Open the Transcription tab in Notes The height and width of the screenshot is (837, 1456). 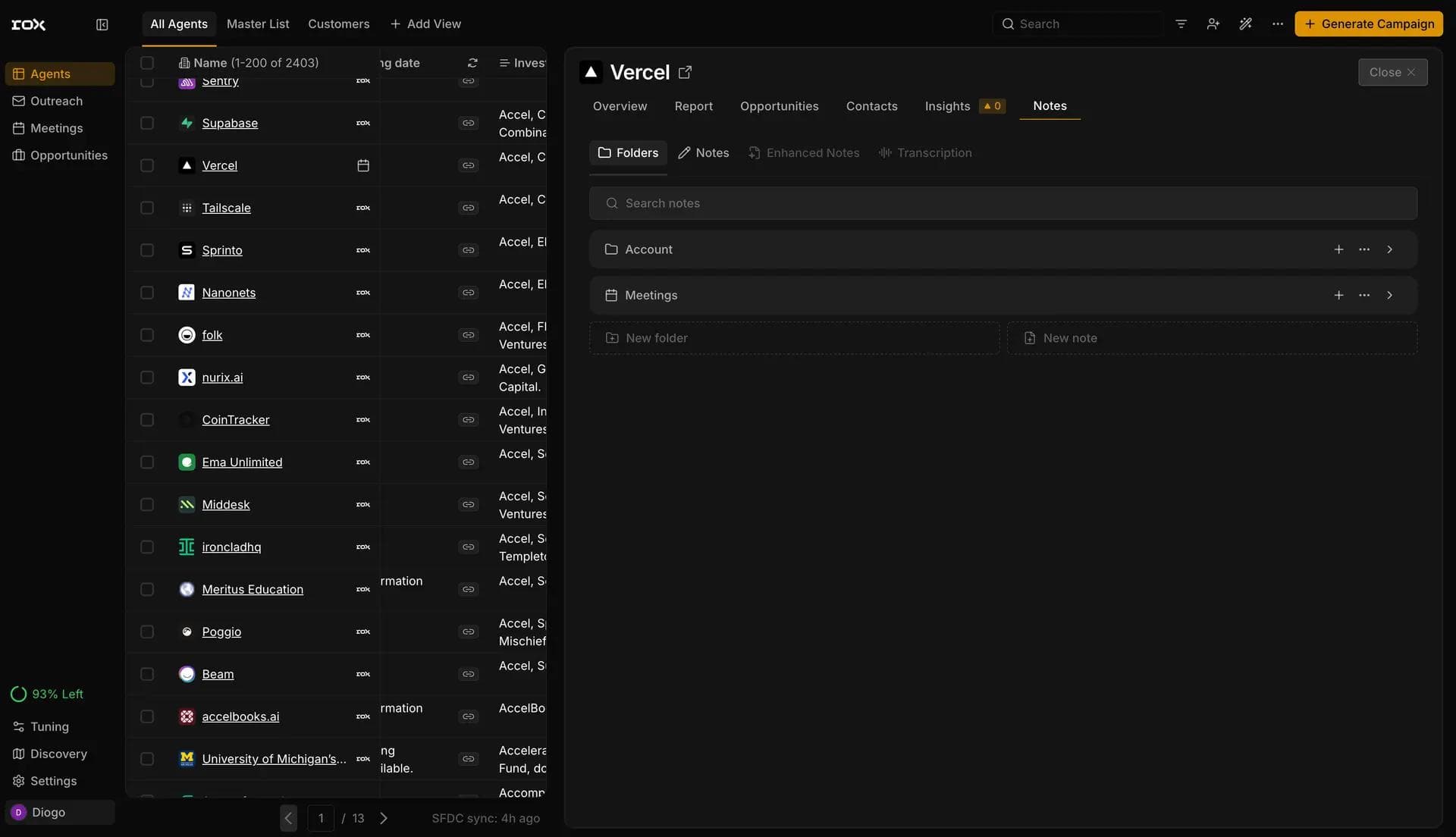click(x=926, y=152)
